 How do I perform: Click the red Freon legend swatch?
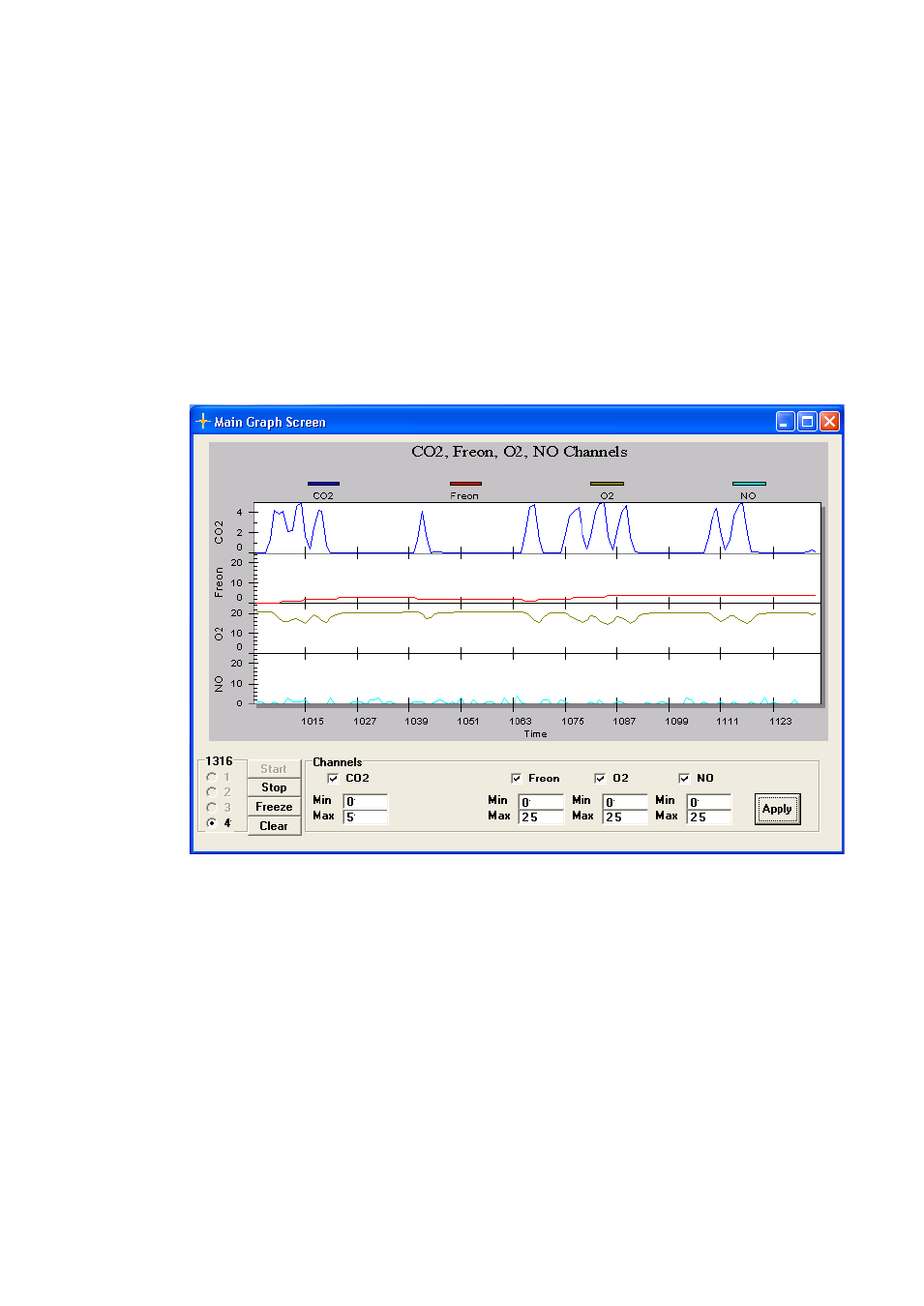coord(465,484)
